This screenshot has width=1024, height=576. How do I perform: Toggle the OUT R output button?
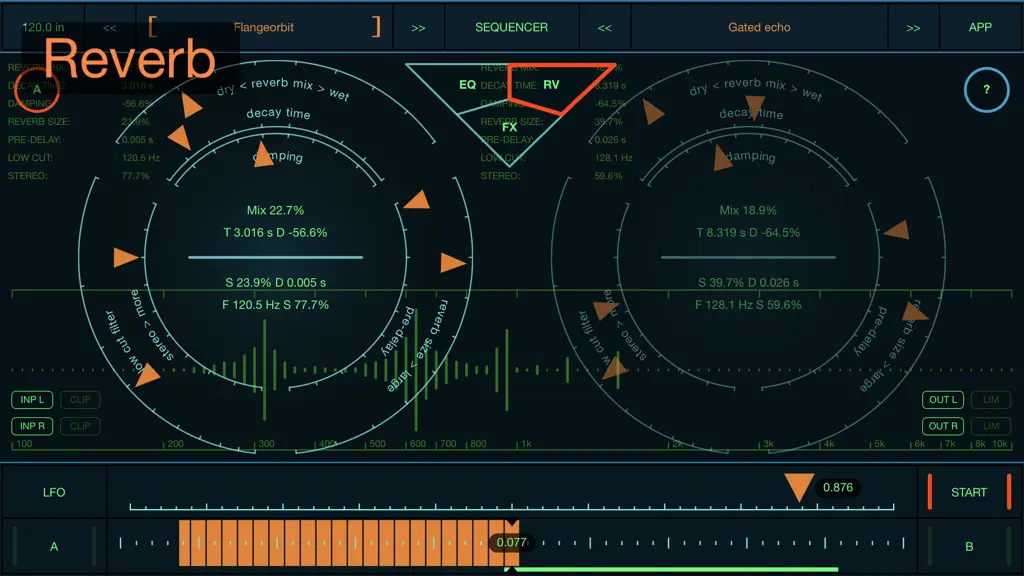pyautogui.click(x=942, y=426)
